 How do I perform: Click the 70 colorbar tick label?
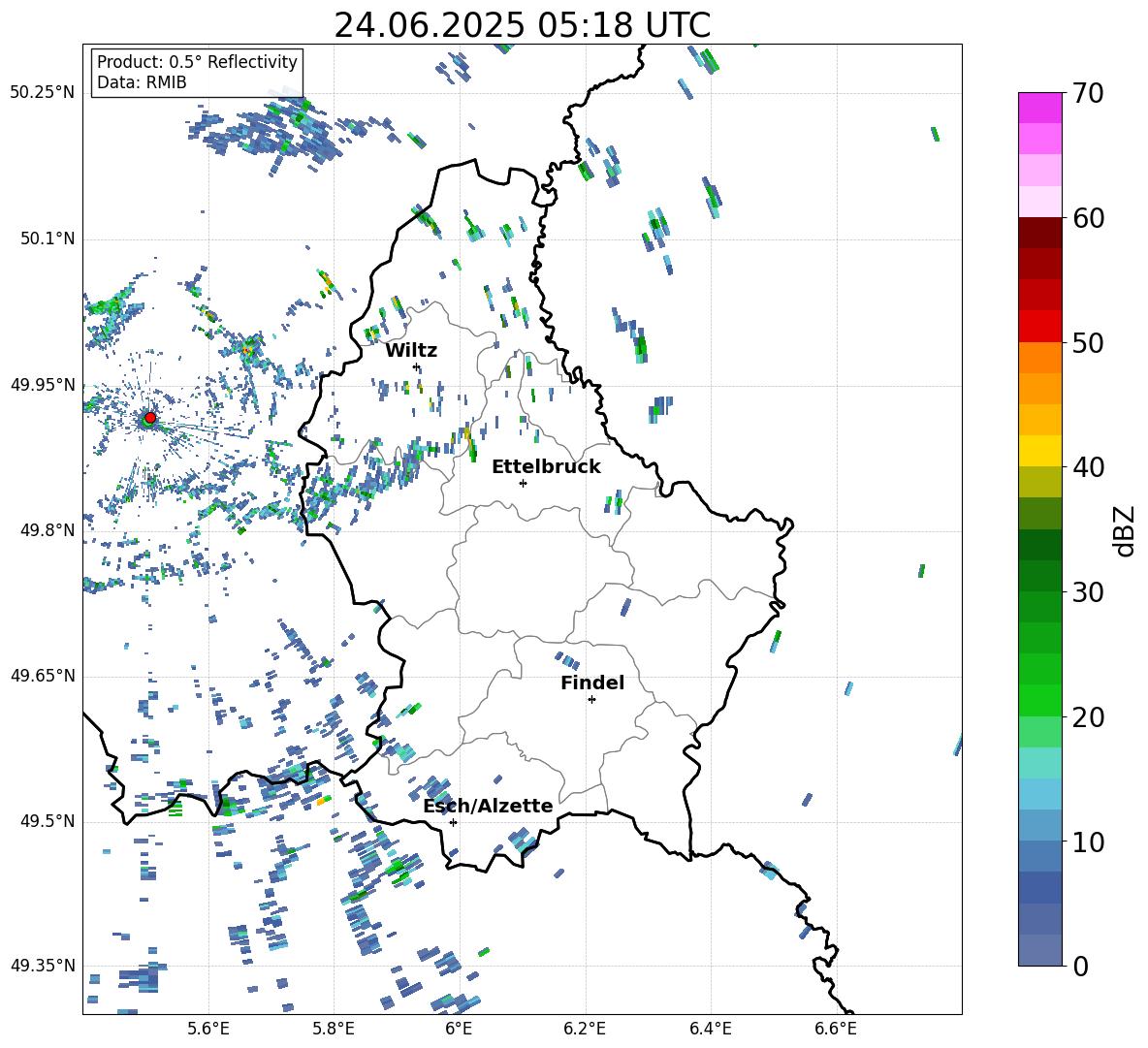[1088, 94]
